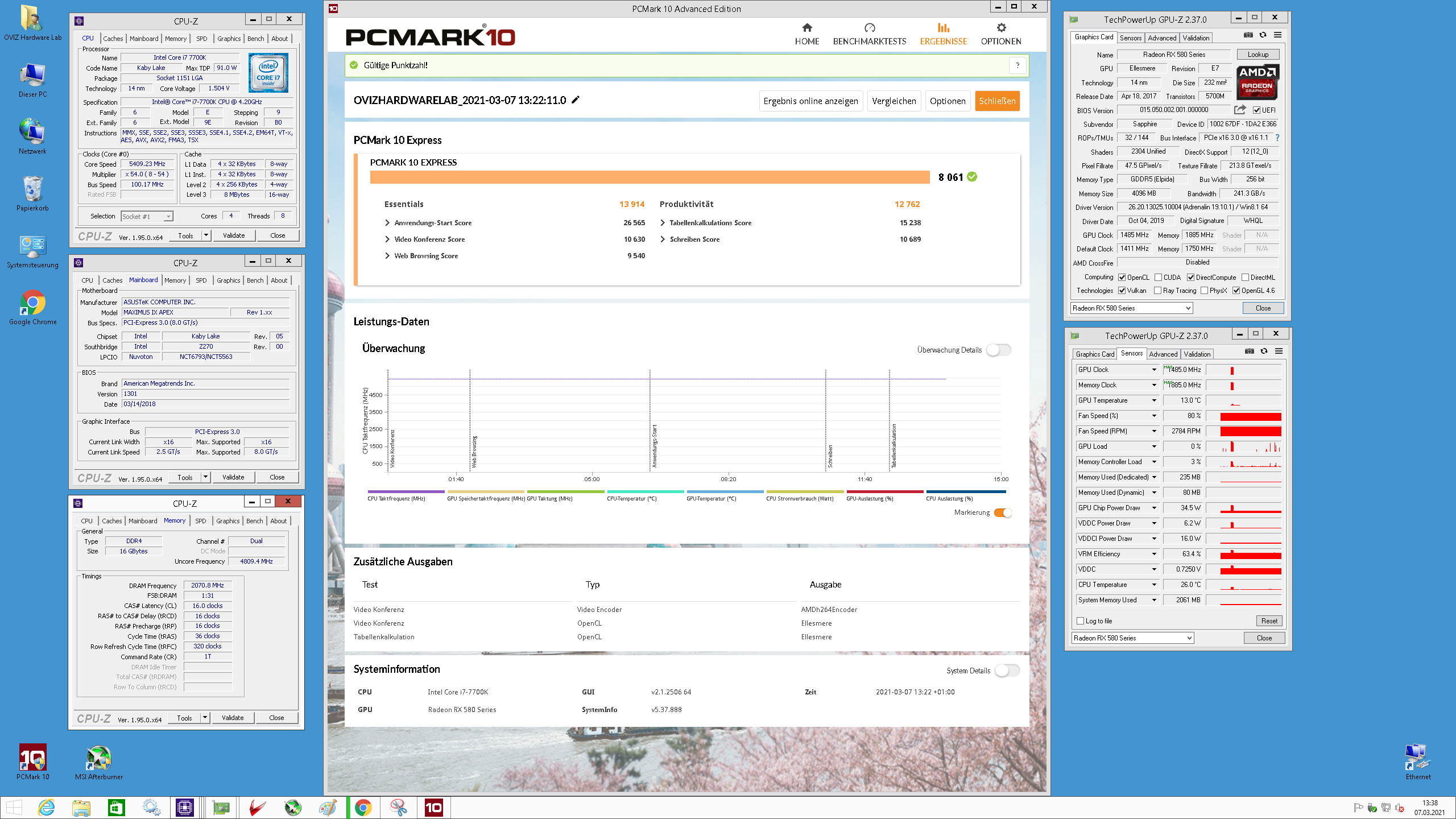Click Ergebnis online anzeigen button
This screenshot has width=1456, height=819.
810,101
